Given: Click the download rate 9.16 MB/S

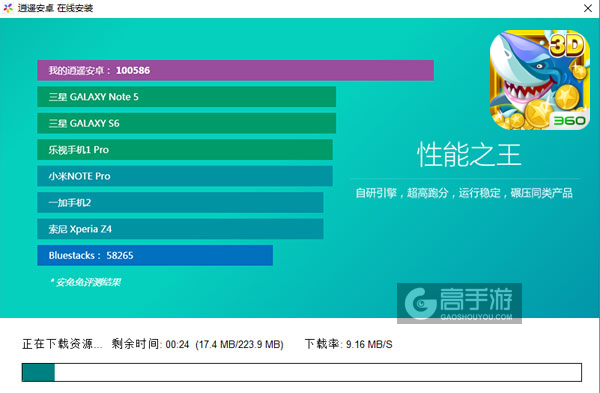Looking at the screenshot, I should [369, 344].
